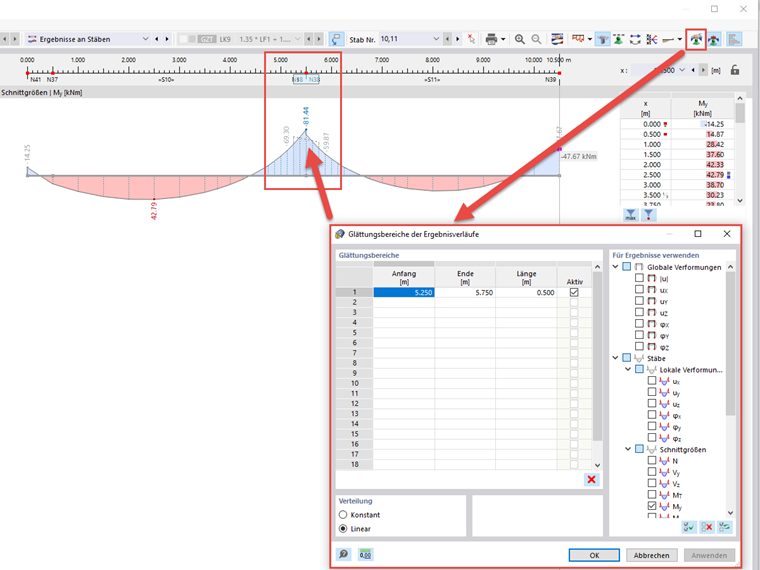
Task: Toggle the Aktiv checkbox in row 1
Action: click(574, 292)
